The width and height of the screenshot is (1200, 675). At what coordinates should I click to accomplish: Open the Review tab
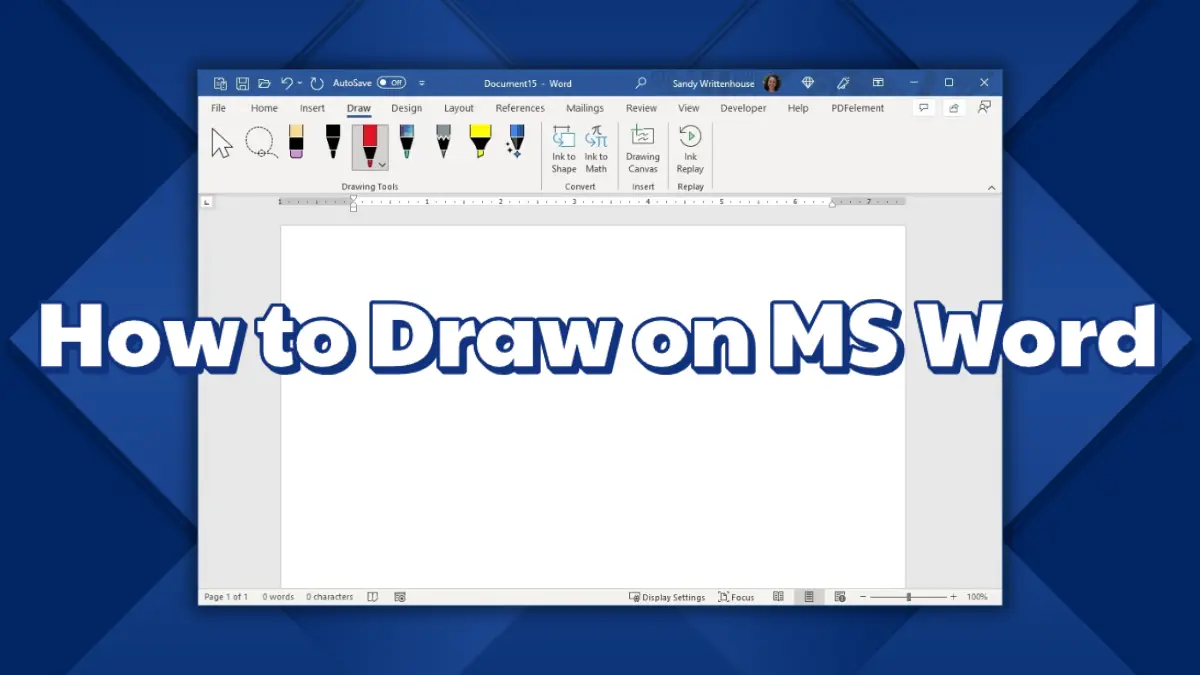point(641,108)
